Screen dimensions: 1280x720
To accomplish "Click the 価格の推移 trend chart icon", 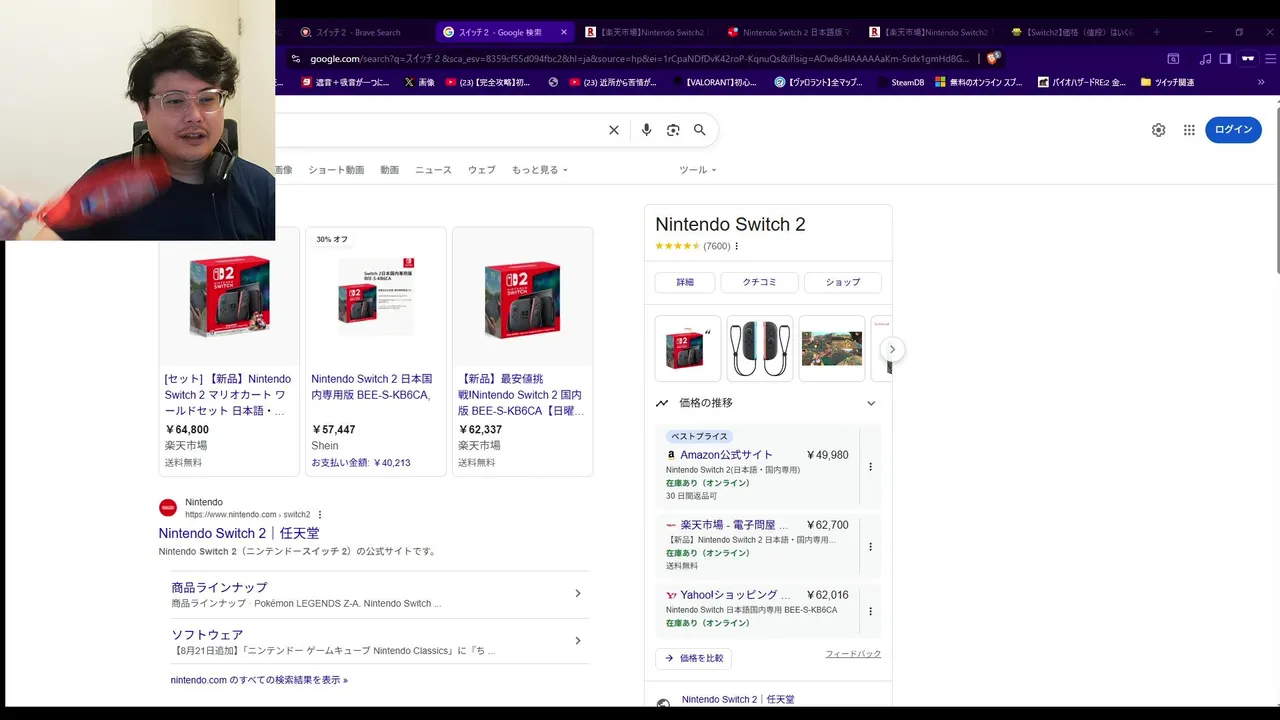I will coord(662,403).
